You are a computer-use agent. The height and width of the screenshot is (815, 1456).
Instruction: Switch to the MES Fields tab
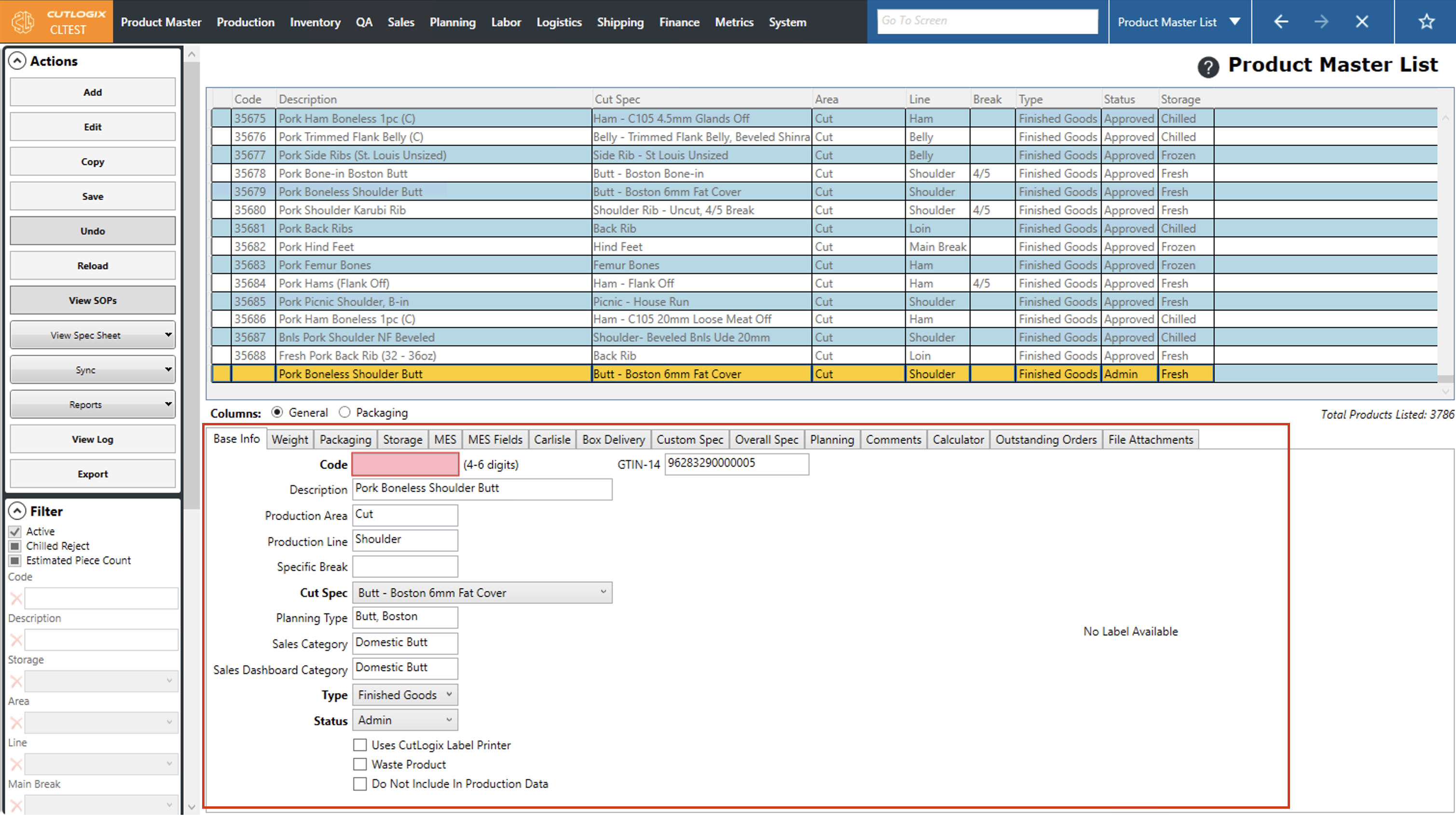point(495,439)
